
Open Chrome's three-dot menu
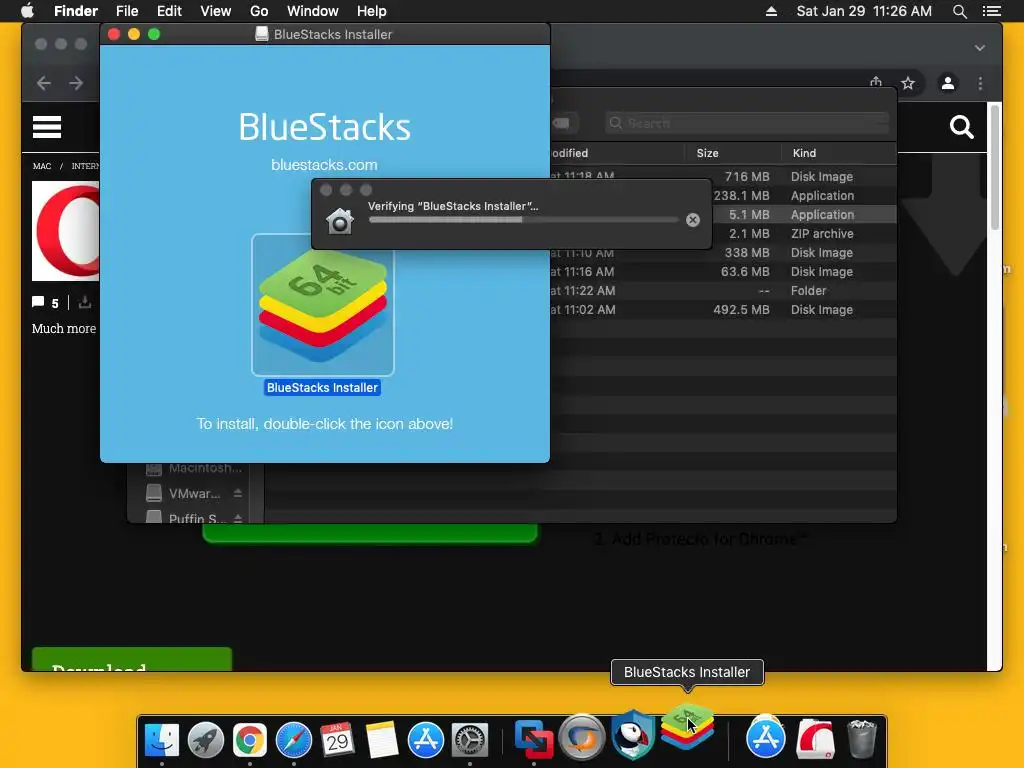pyautogui.click(x=980, y=83)
